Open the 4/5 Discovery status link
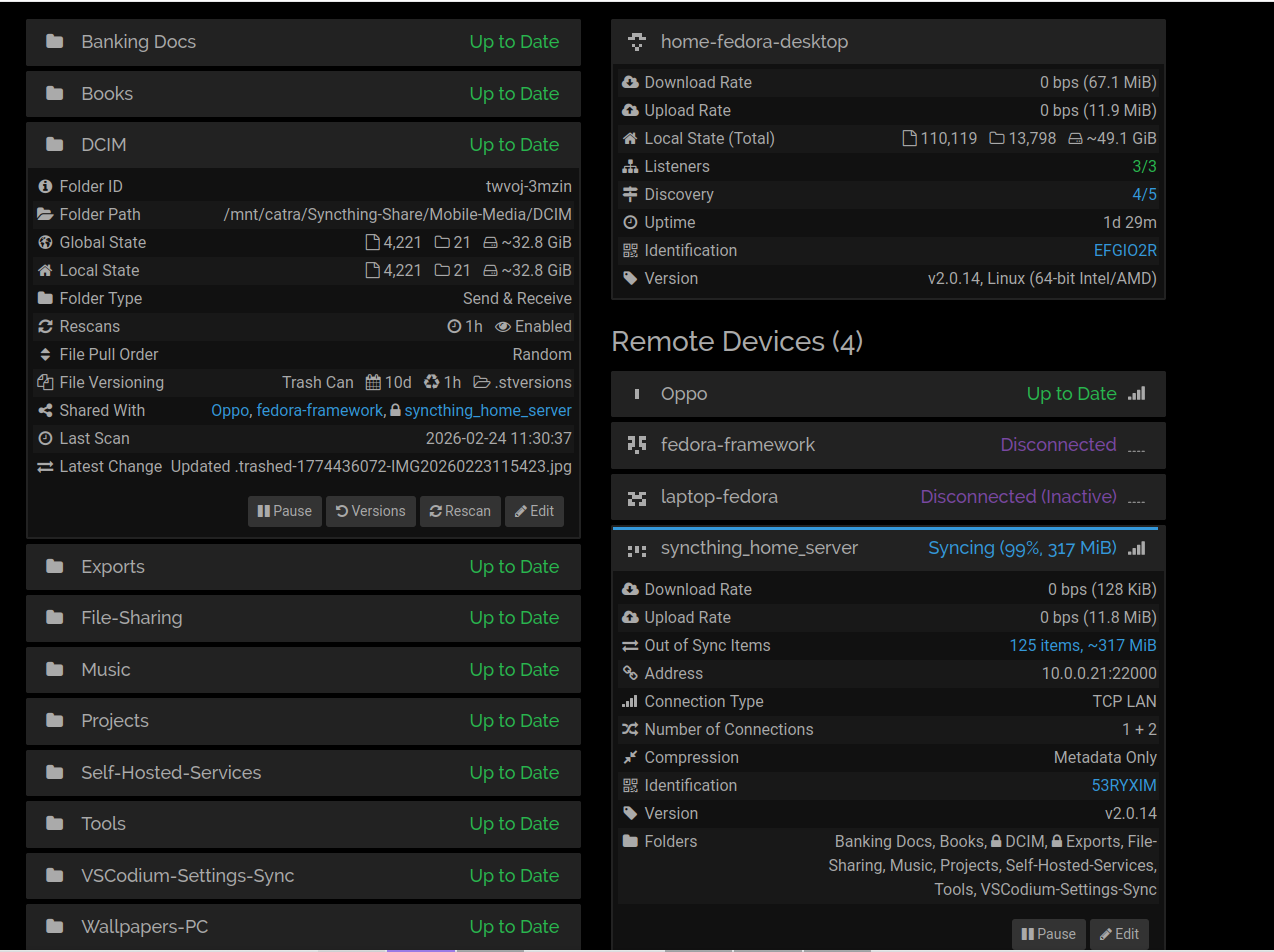The image size is (1274, 952). (1144, 195)
